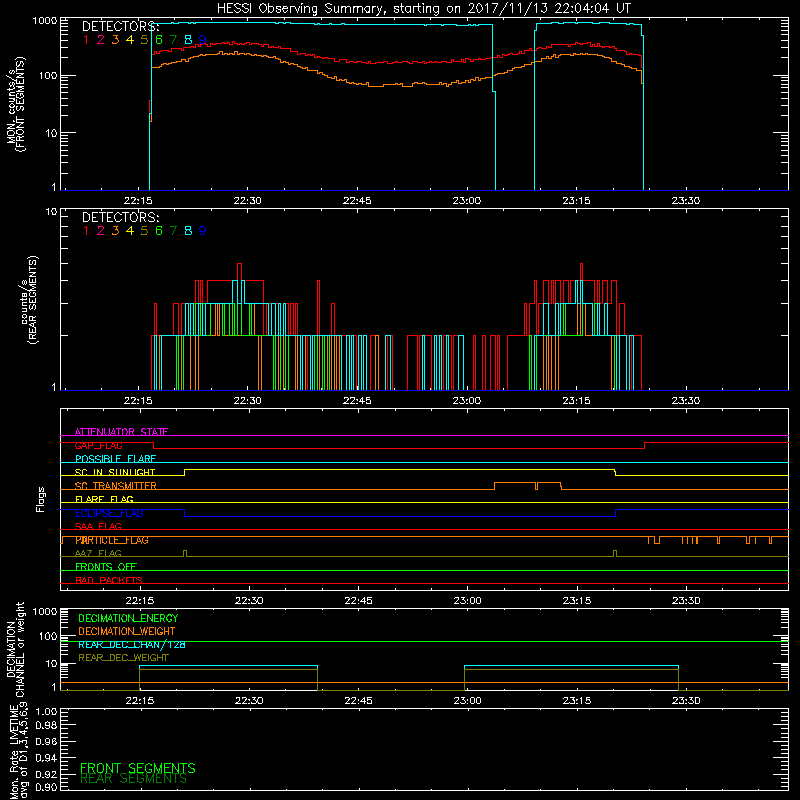Click the REAR_DEC_WEIGHT legend label
The image size is (800, 800).
click(x=123, y=658)
